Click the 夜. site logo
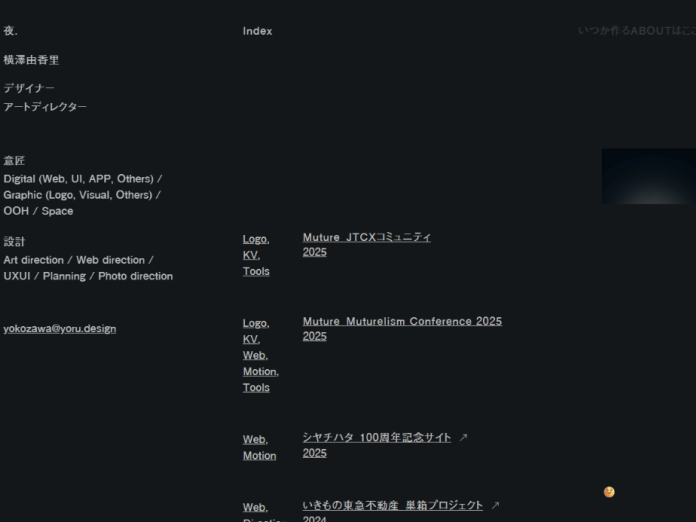 pyautogui.click(x=10, y=31)
